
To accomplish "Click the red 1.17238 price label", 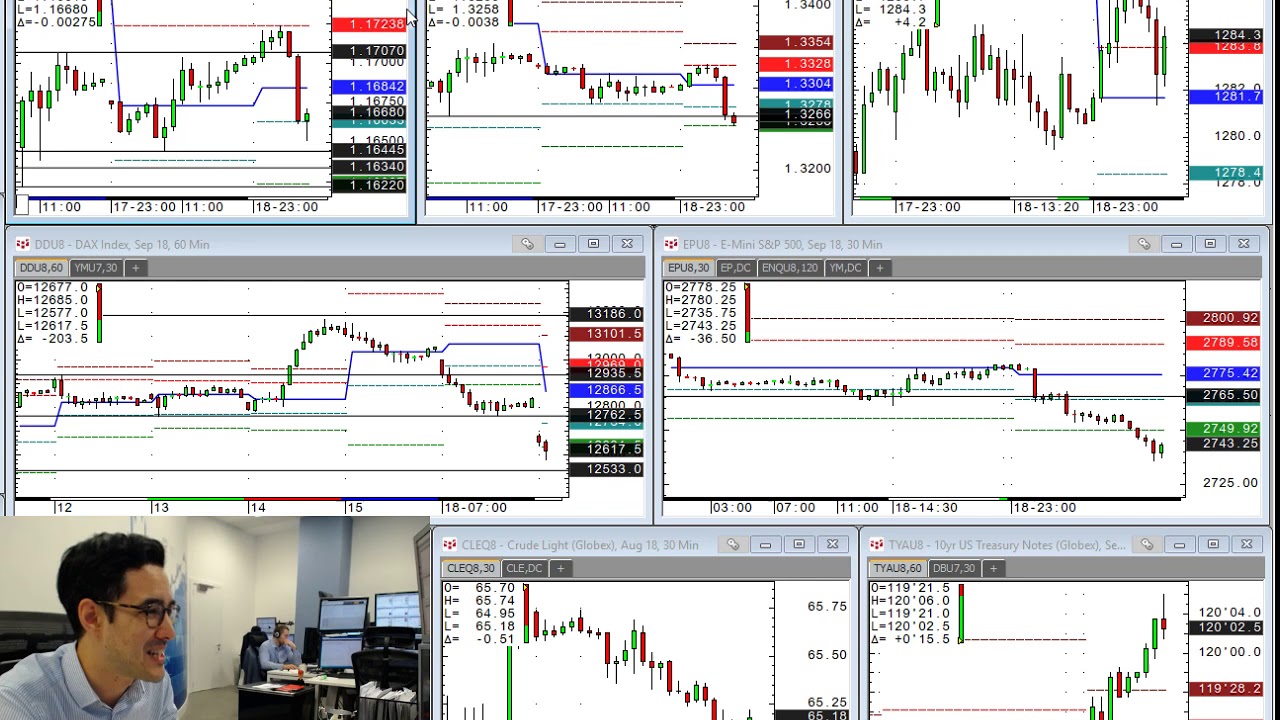I will (369, 24).
